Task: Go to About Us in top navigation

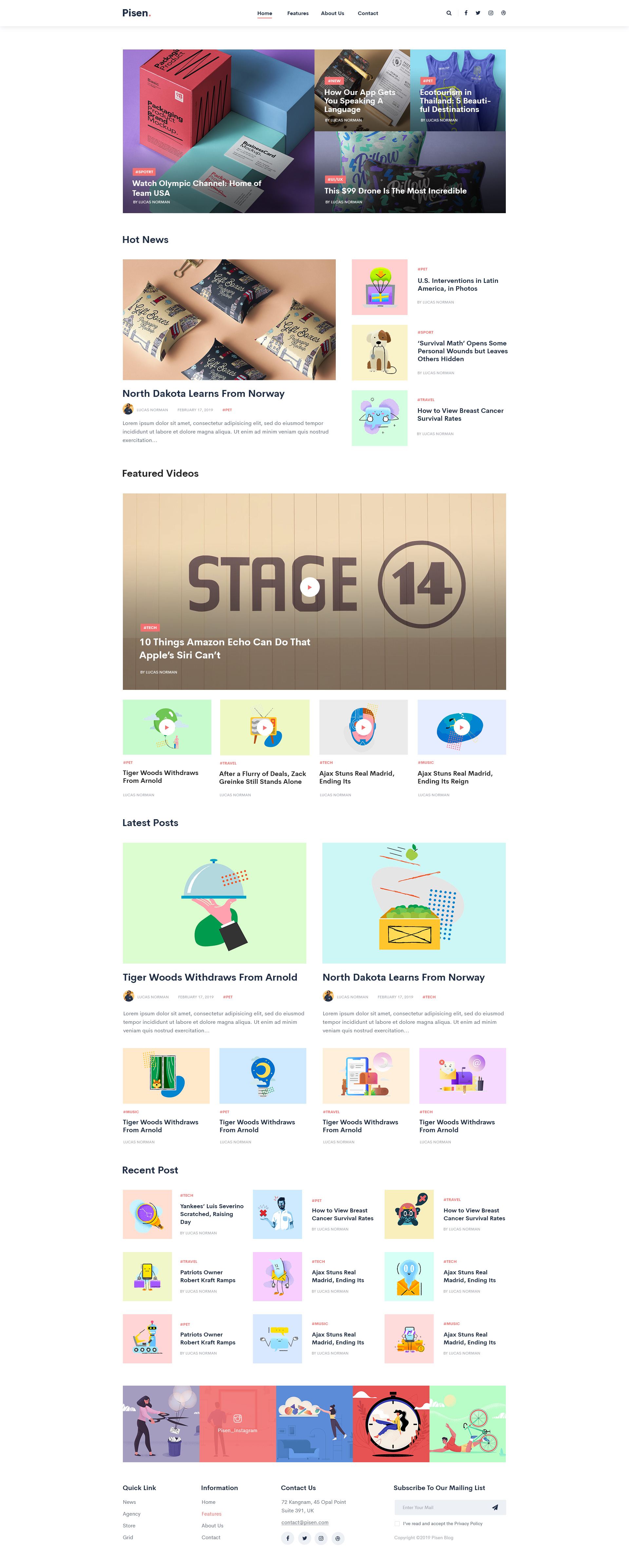Action: coord(333,13)
